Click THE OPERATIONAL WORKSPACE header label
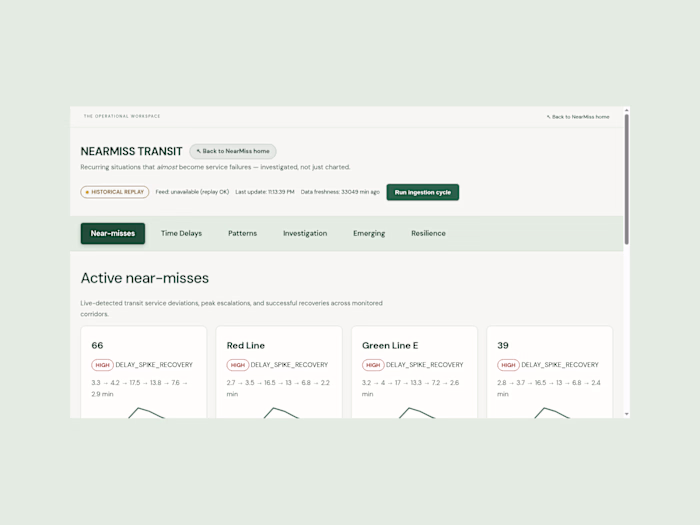 pos(122,116)
